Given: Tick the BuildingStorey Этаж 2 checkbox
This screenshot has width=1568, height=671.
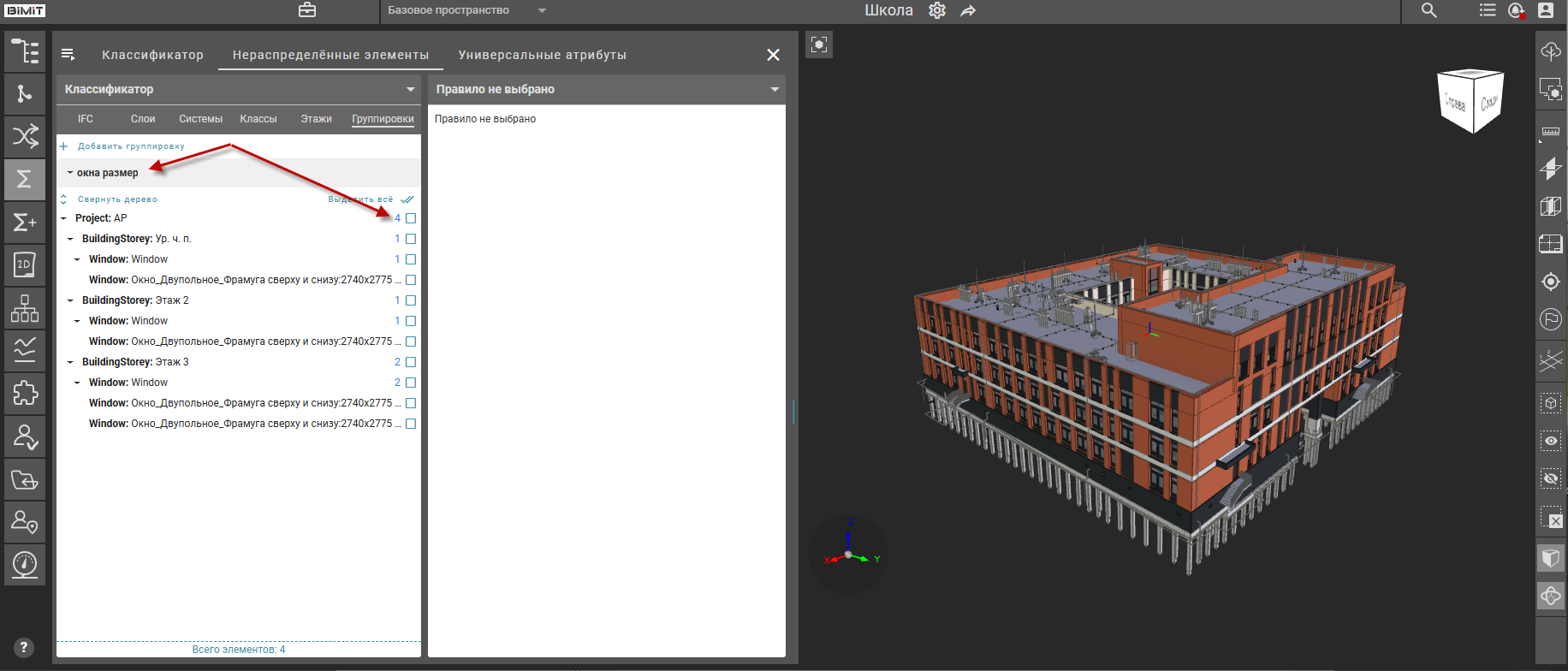Looking at the screenshot, I should click(411, 300).
